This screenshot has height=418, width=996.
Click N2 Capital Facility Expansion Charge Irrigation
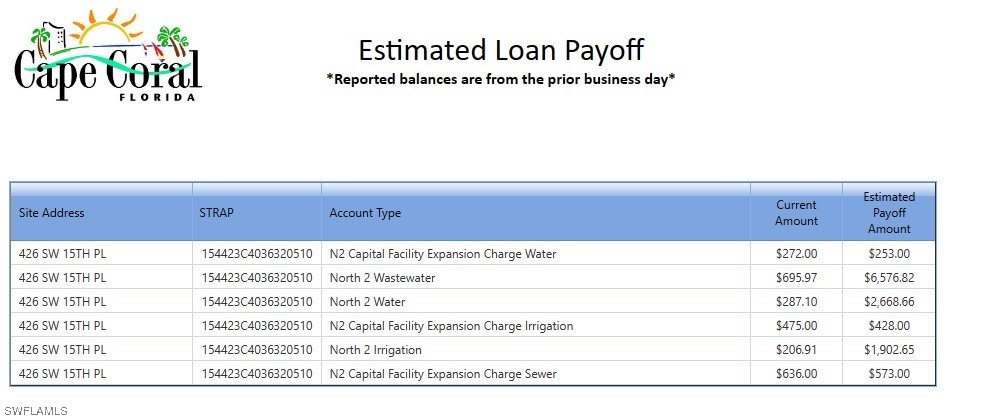[x=451, y=326]
